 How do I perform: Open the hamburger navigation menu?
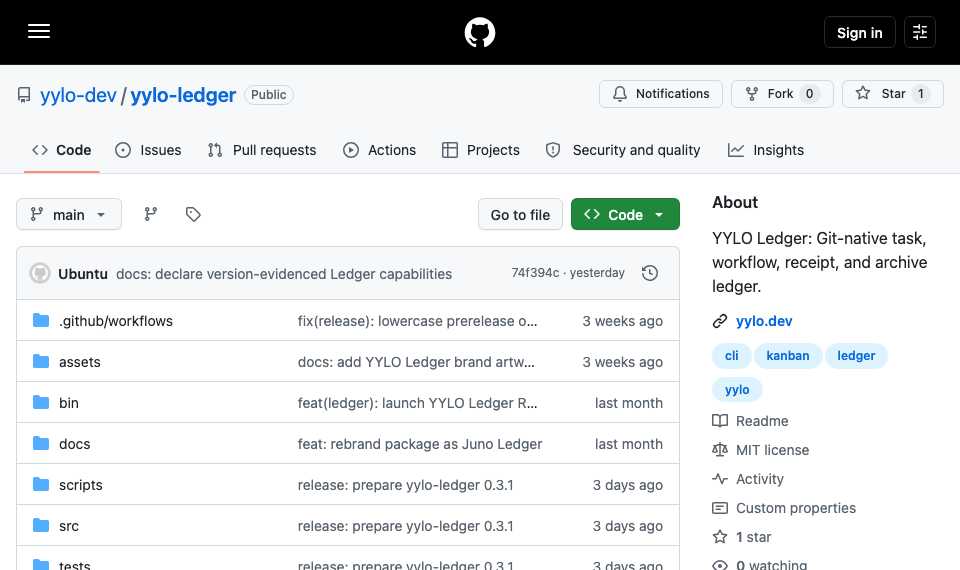pos(39,31)
